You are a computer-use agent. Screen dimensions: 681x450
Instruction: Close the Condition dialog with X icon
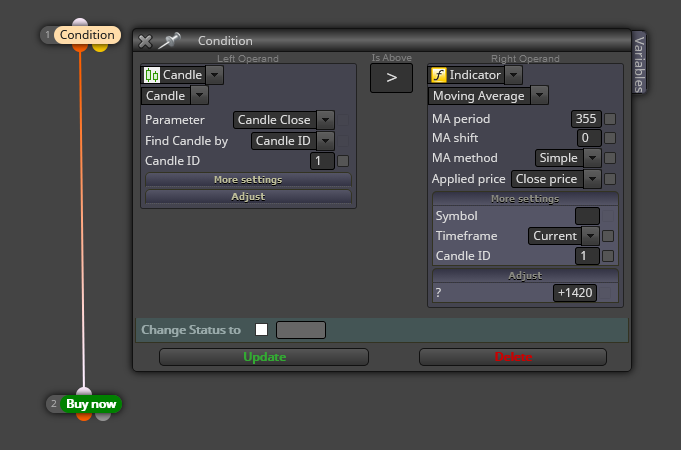point(145,41)
